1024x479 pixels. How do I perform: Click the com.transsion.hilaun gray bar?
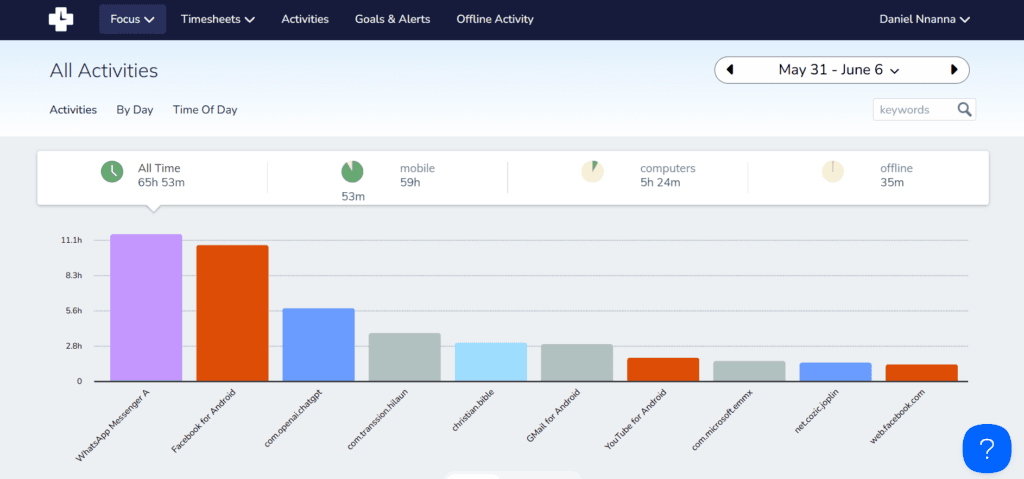(x=405, y=357)
